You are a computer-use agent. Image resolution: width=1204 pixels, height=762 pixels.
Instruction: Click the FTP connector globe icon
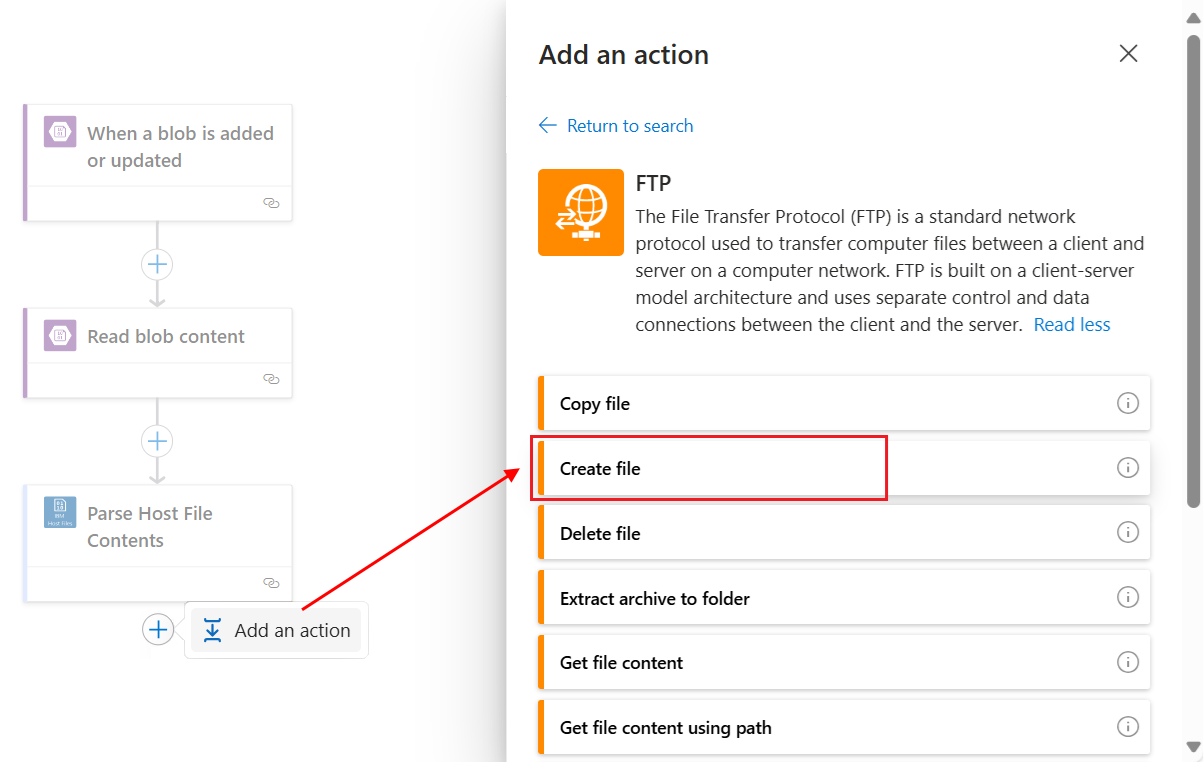[x=581, y=212]
